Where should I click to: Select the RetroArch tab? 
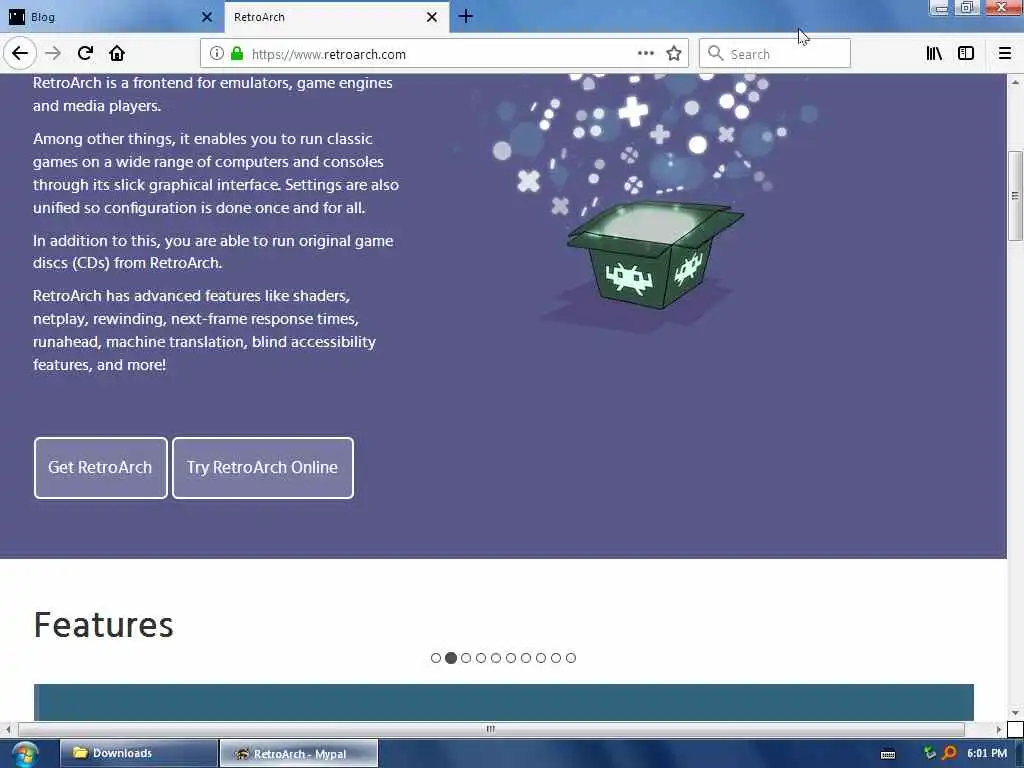[x=336, y=17]
